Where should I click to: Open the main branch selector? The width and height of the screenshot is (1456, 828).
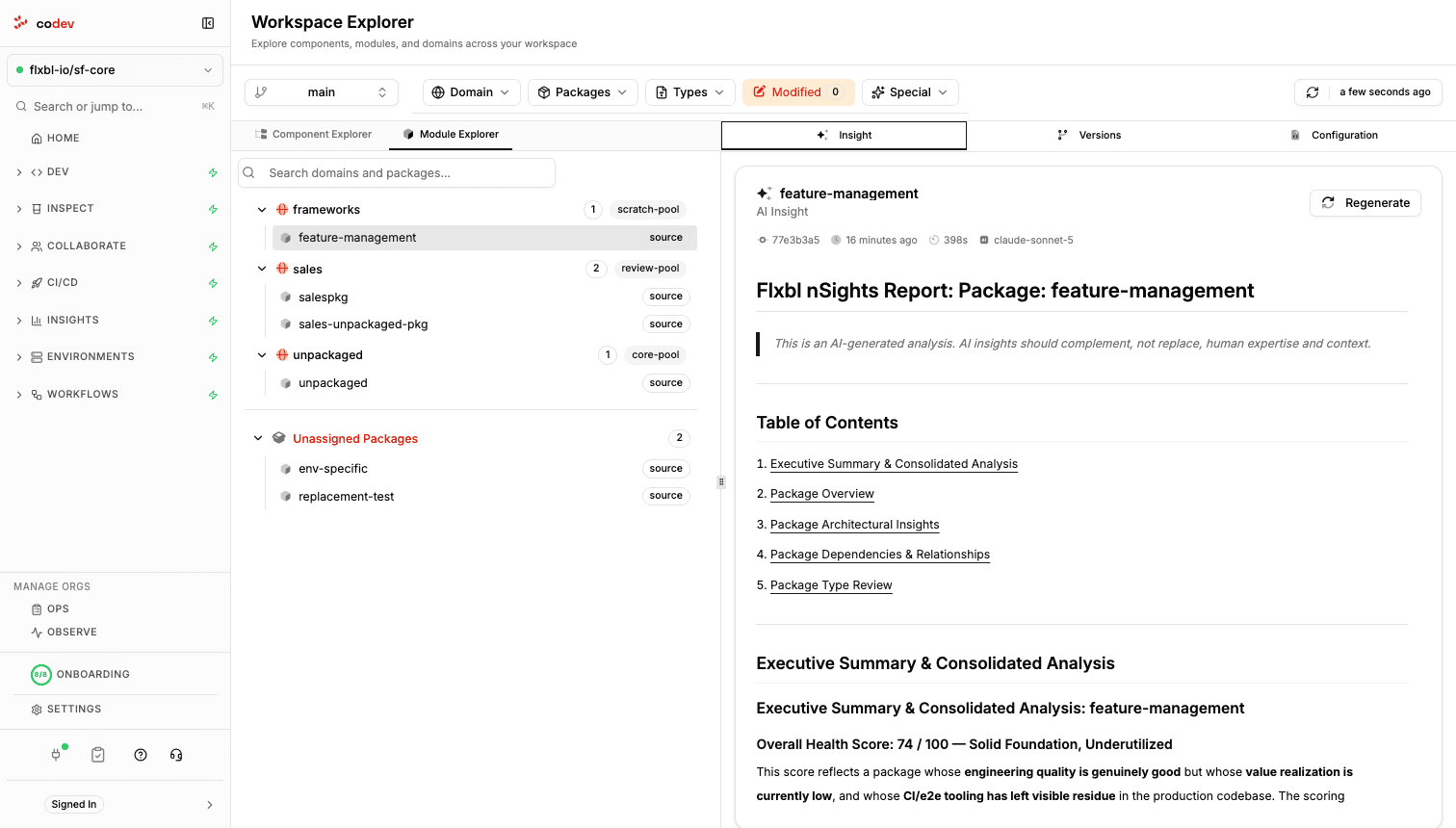click(x=322, y=92)
